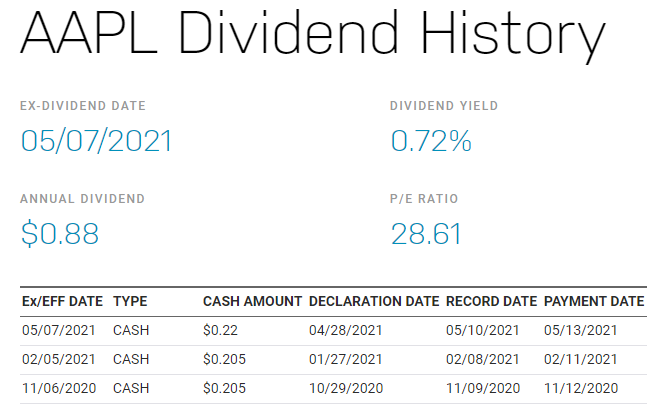This screenshot has width=672, height=405.
Task: Click the P/E RATIO label
Action: (x=424, y=199)
